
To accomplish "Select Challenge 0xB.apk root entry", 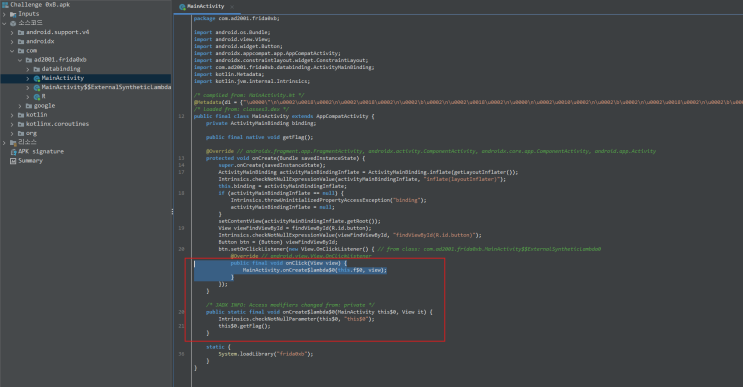I will 40,5.
